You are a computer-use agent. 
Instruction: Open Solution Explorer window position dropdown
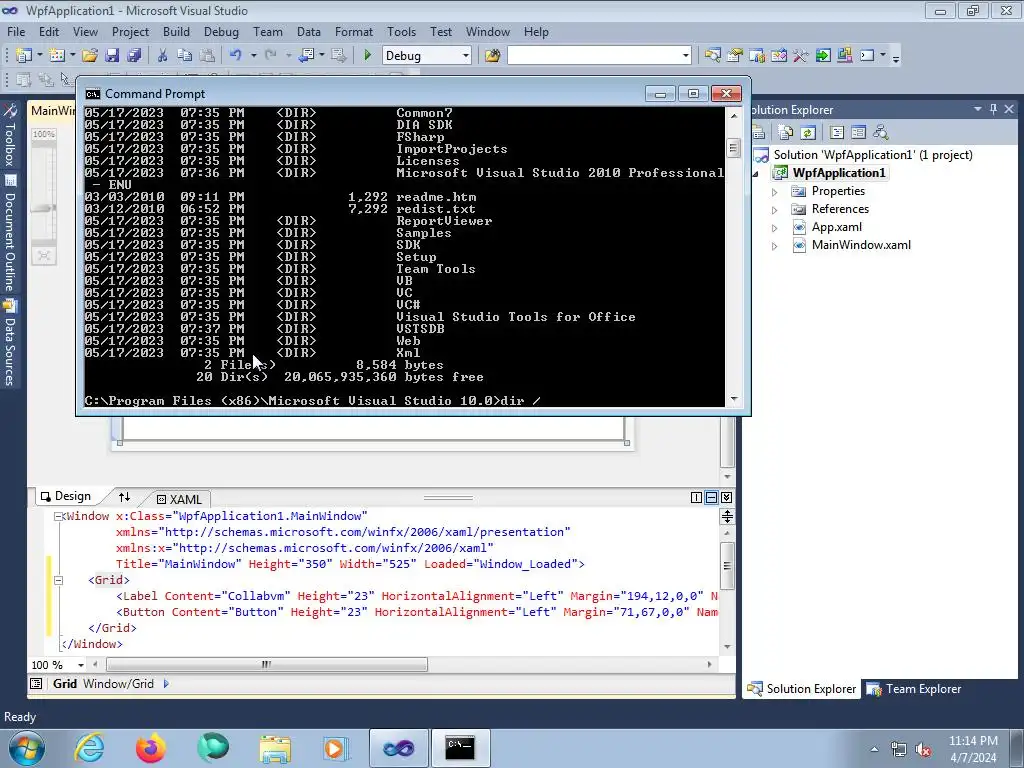pyautogui.click(x=978, y=110)
